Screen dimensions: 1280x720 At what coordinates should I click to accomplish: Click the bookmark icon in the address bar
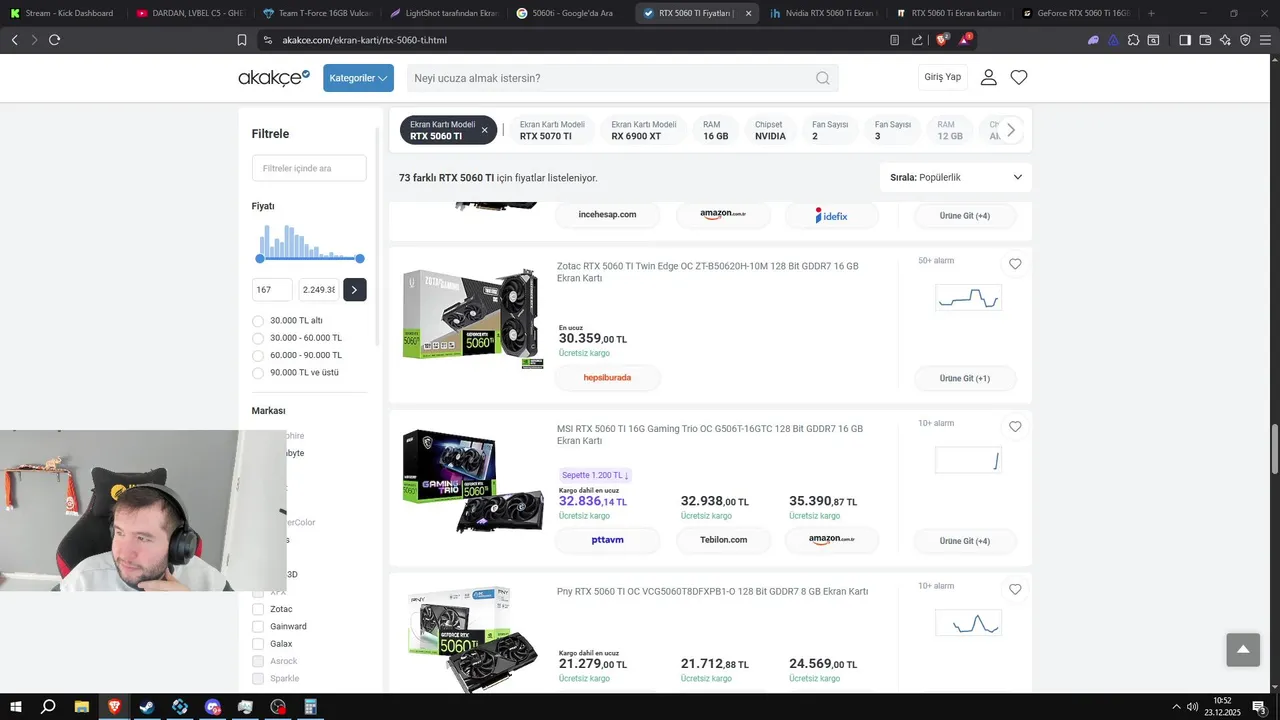(x=242, y=40)
